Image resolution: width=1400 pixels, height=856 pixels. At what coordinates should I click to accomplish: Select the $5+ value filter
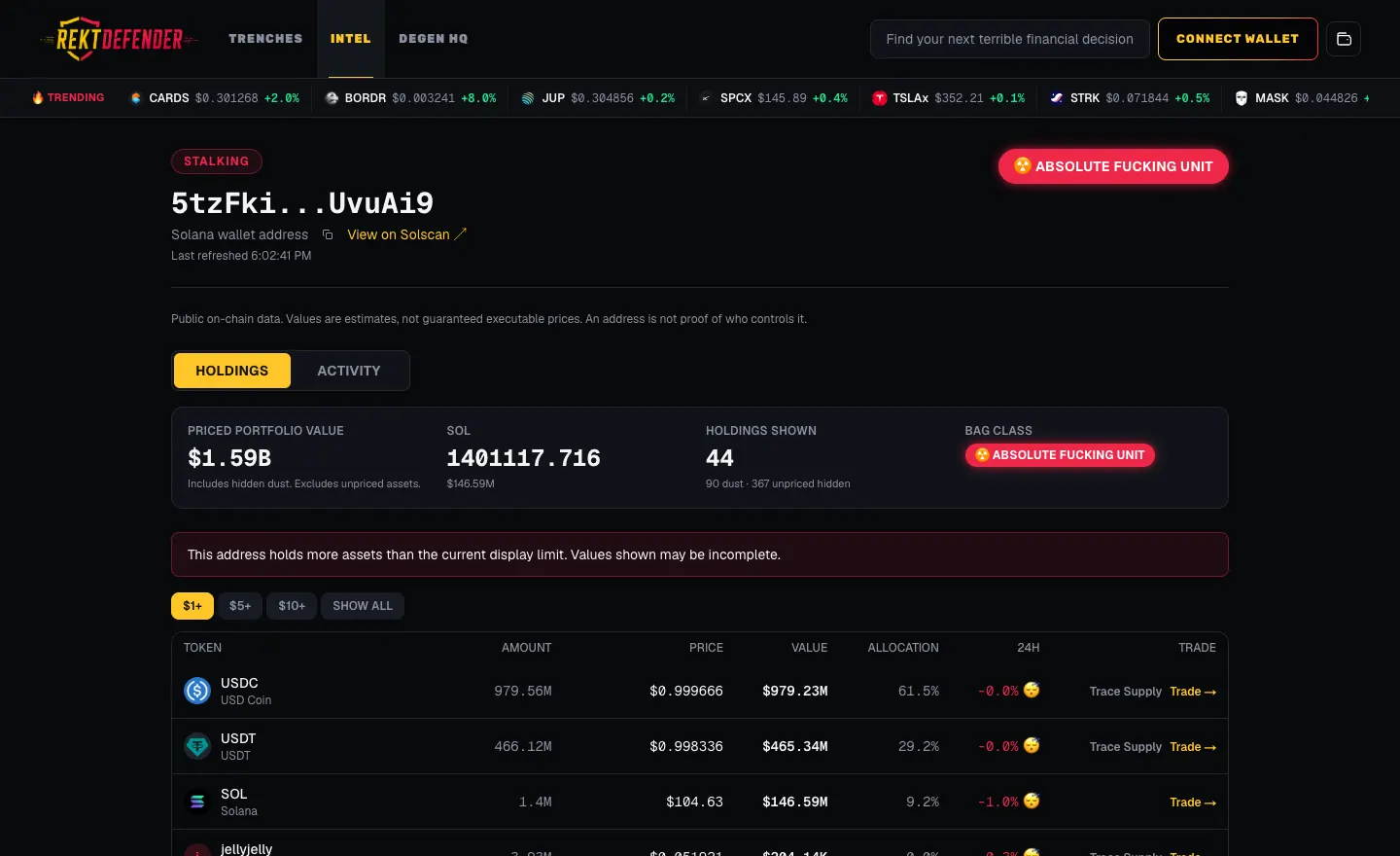[240, 606]
